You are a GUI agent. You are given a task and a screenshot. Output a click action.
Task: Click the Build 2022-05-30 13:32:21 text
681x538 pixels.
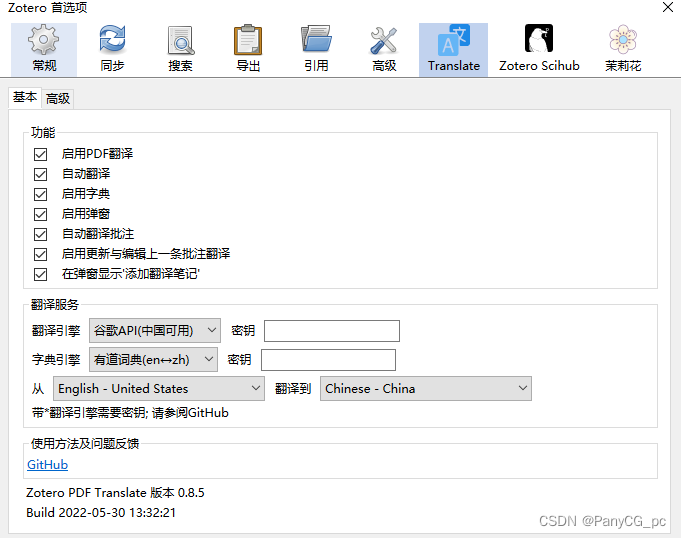101,512
